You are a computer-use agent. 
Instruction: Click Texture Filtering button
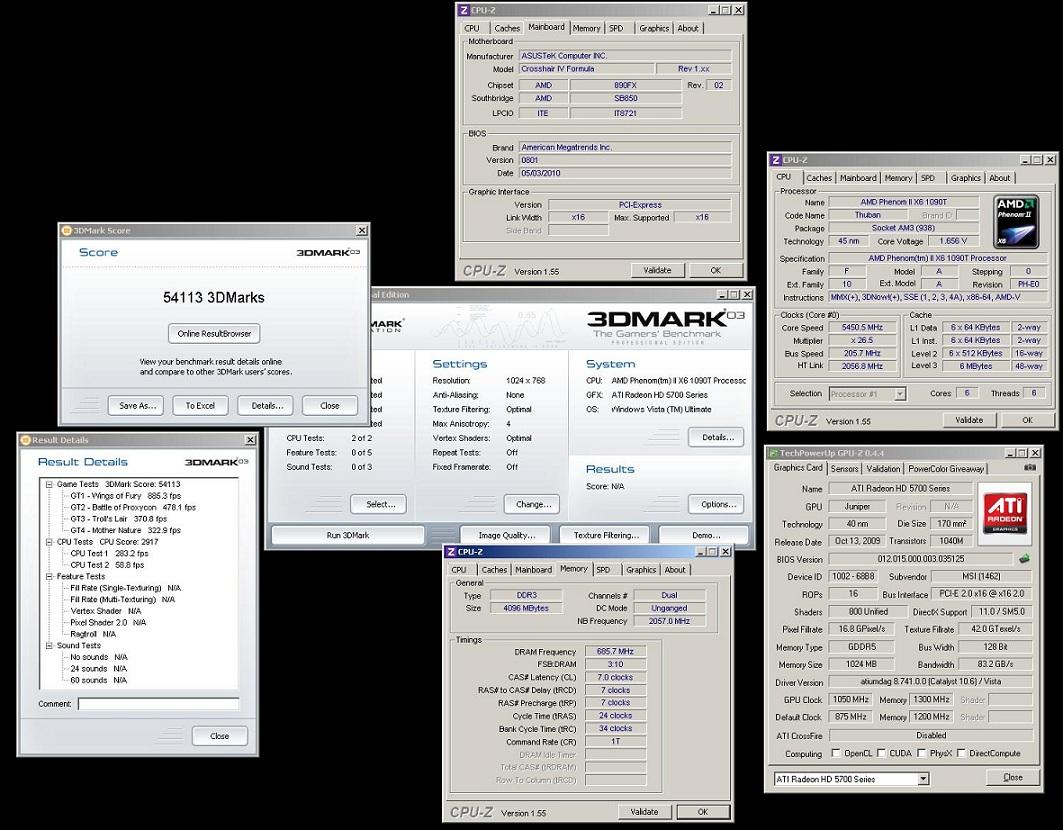tap(605, 535)
